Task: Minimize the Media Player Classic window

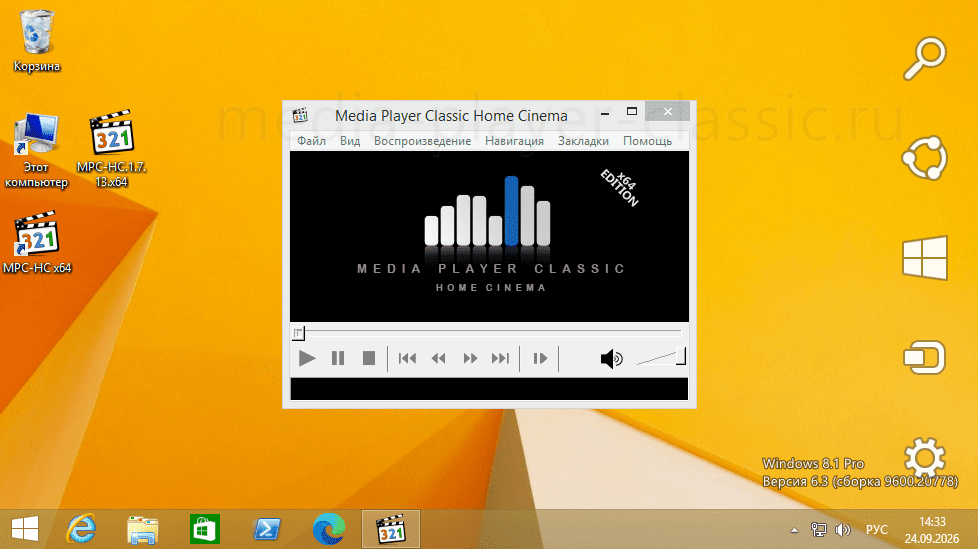Action: [x=605, y=113]
